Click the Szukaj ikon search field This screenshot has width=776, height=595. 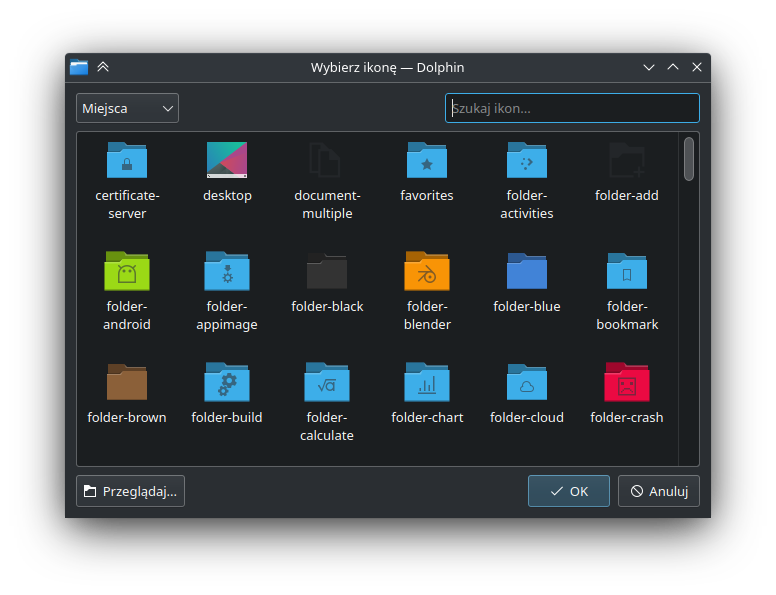click(x=572, y=108)
